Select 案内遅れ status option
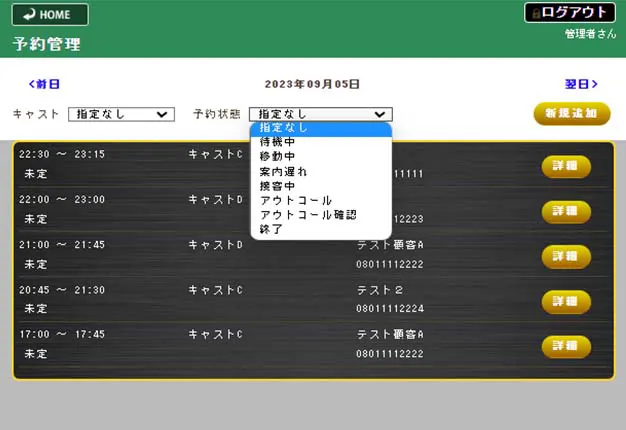626x430 pixels. (321, 172)
